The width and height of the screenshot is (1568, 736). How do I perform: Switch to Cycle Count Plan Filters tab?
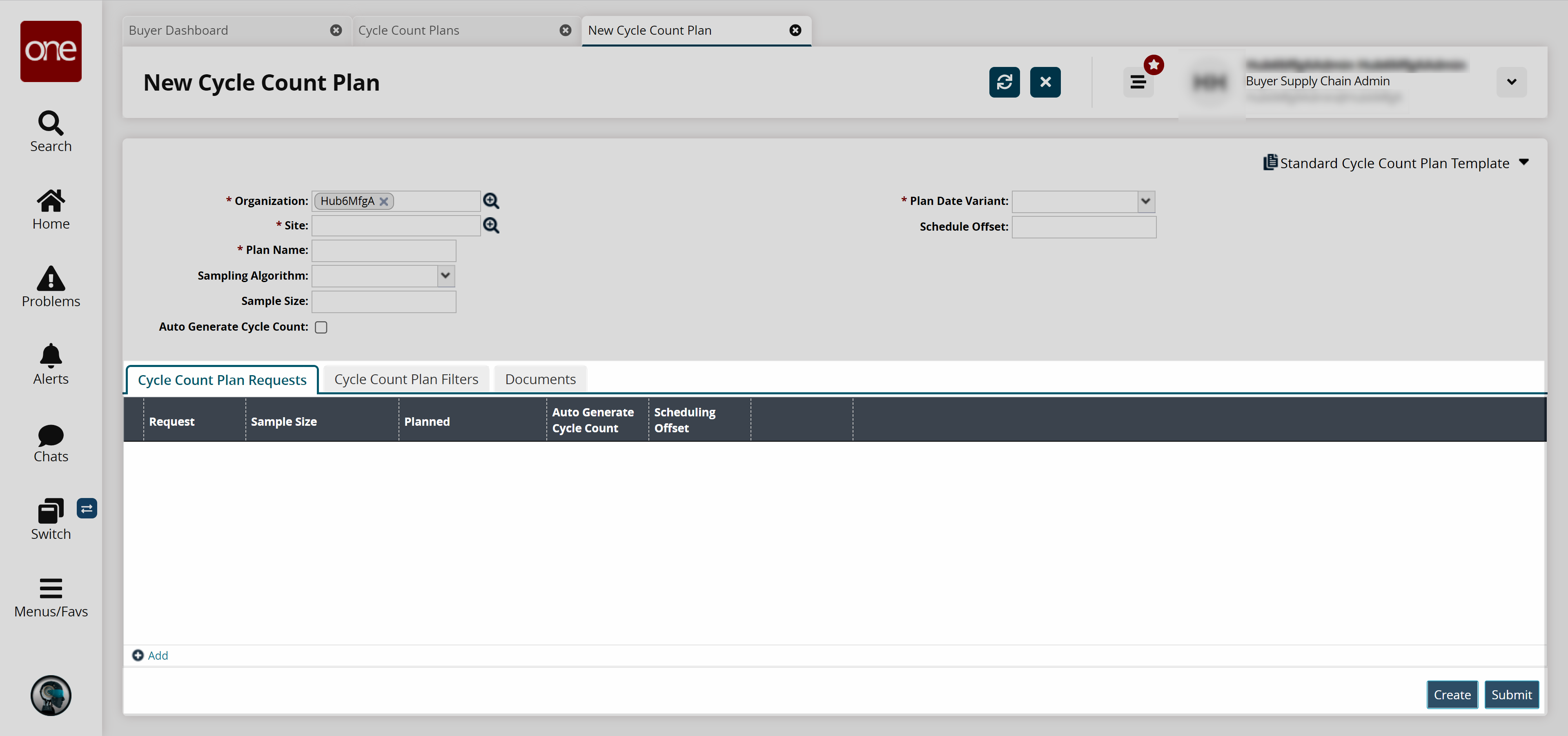tap(406, 380)
